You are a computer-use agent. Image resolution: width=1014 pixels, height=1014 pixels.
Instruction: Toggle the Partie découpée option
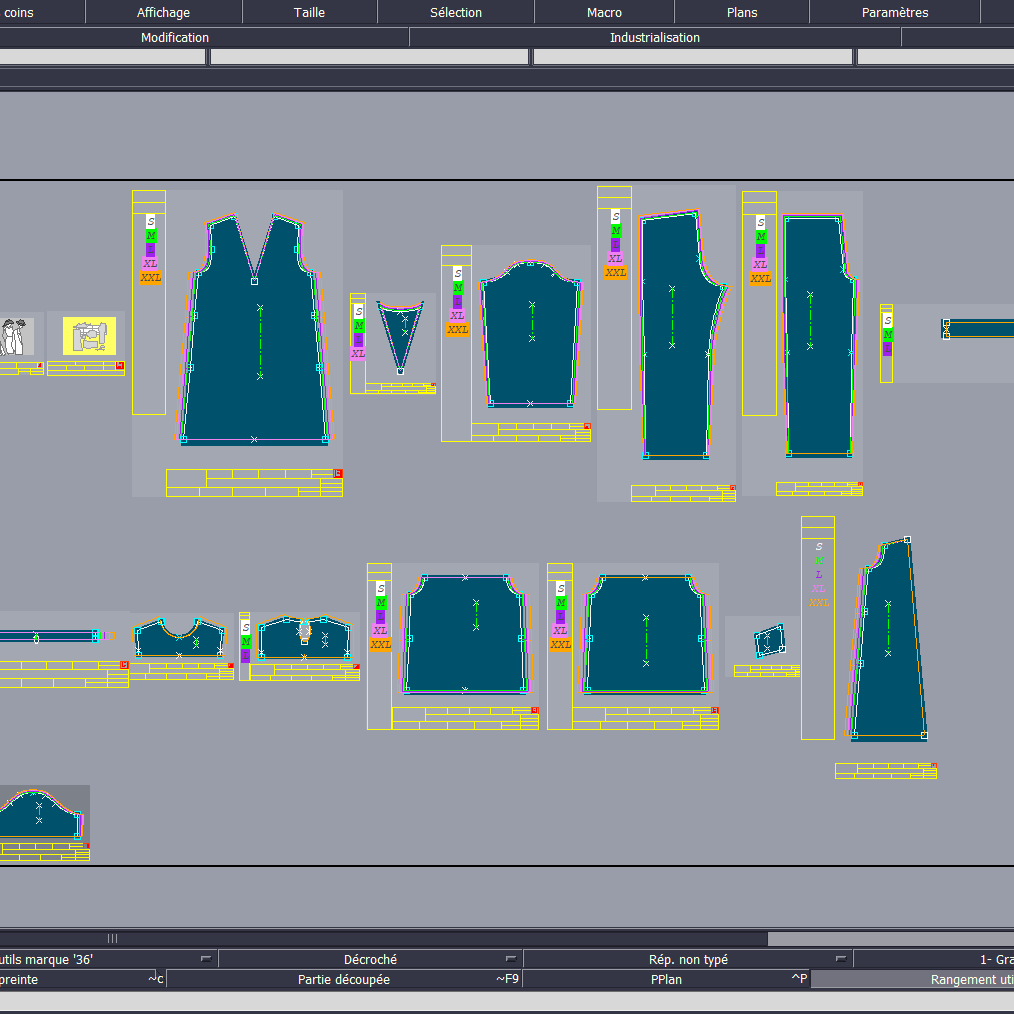(x=344, y=980)
